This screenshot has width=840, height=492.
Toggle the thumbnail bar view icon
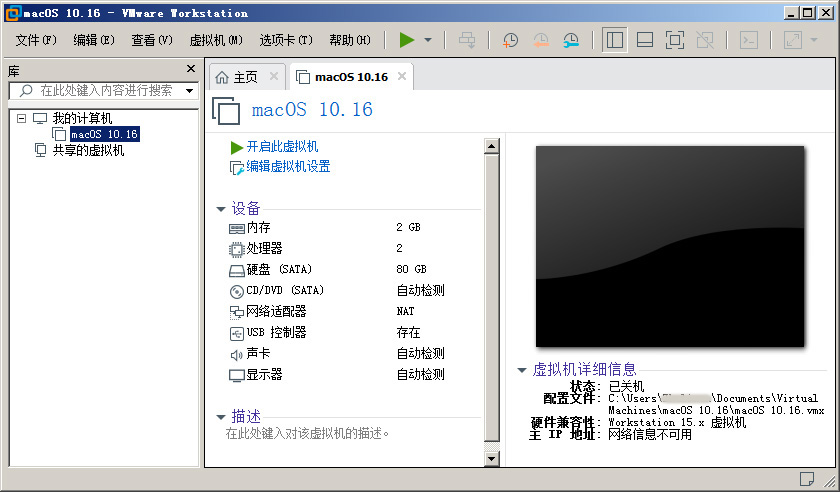pyautogui.click(x=644, y=40)
